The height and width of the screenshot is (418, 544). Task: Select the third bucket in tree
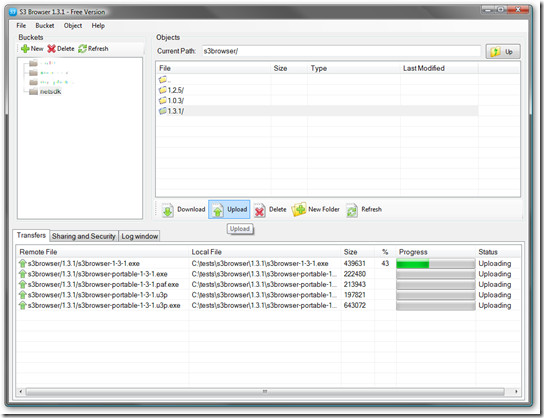pos(57,82)
